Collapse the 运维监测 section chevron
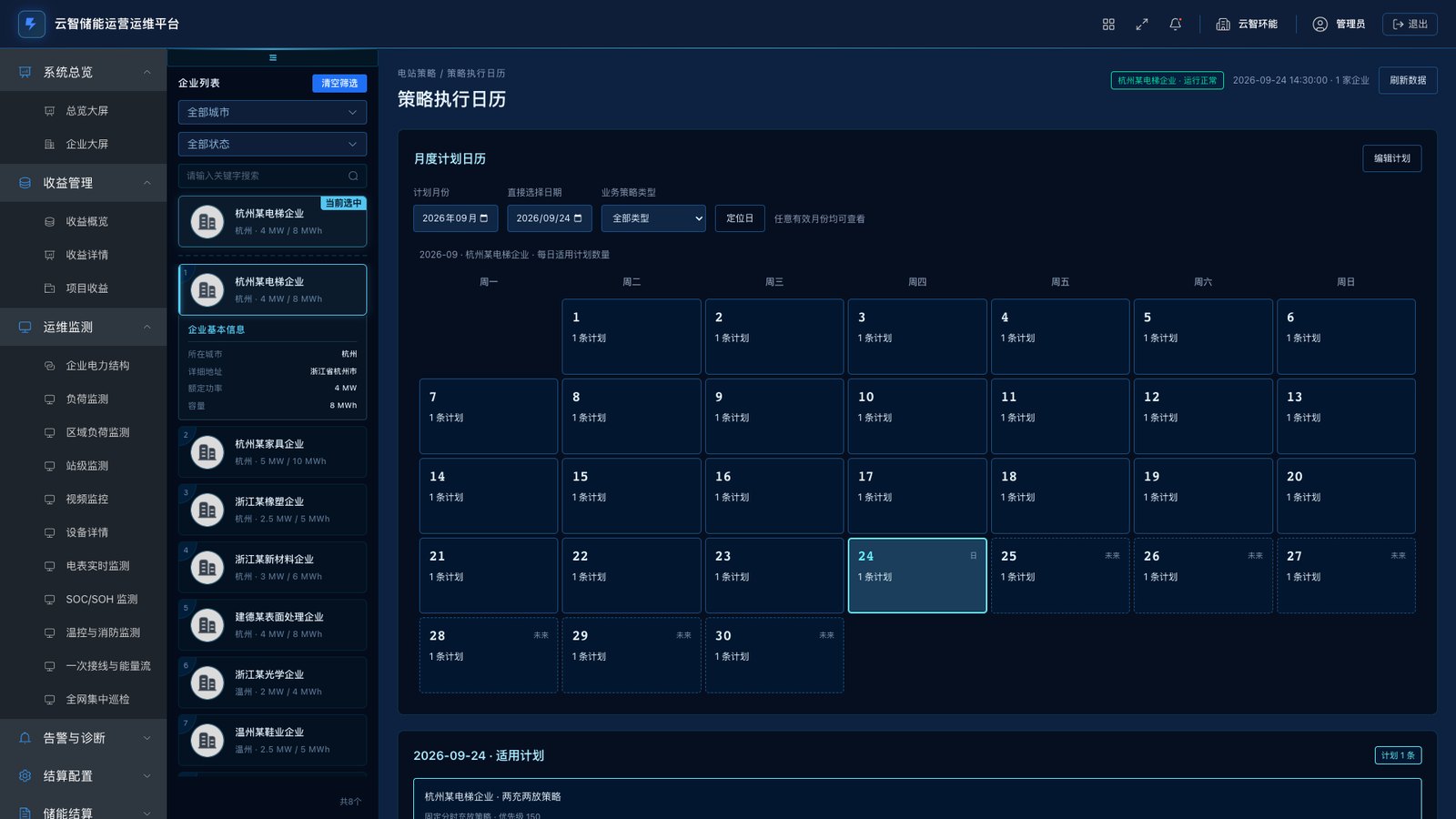The image size is (1456, 819). 147,327
